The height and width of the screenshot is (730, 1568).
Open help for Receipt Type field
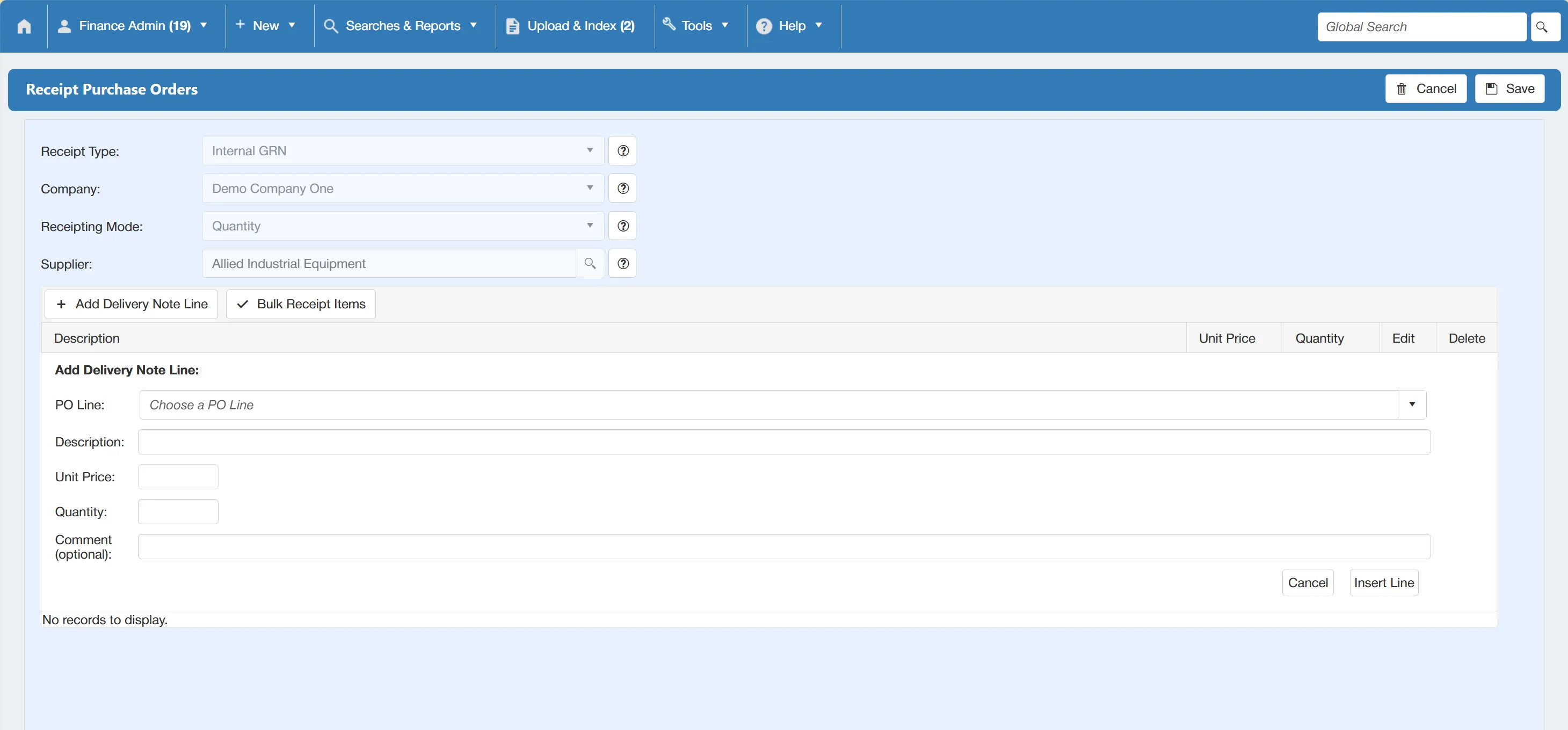pos(623,151)
